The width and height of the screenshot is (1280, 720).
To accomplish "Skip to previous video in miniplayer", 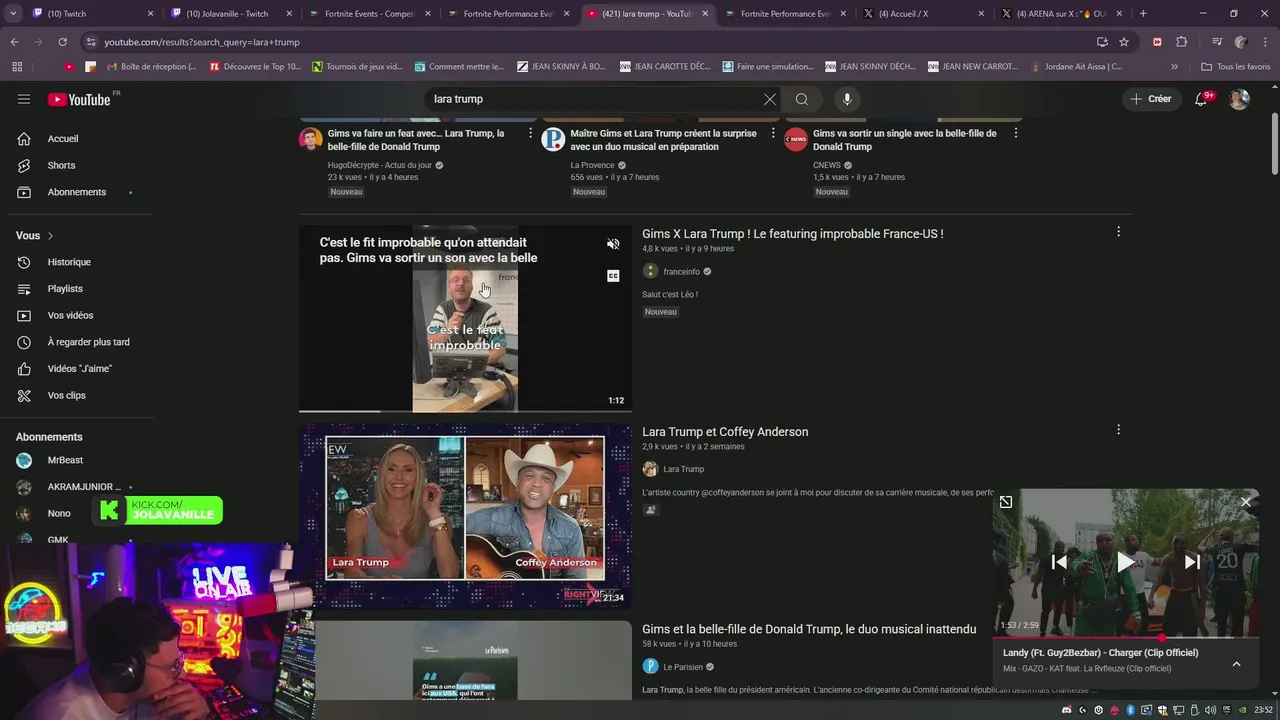I will (x=1059, y=562).
